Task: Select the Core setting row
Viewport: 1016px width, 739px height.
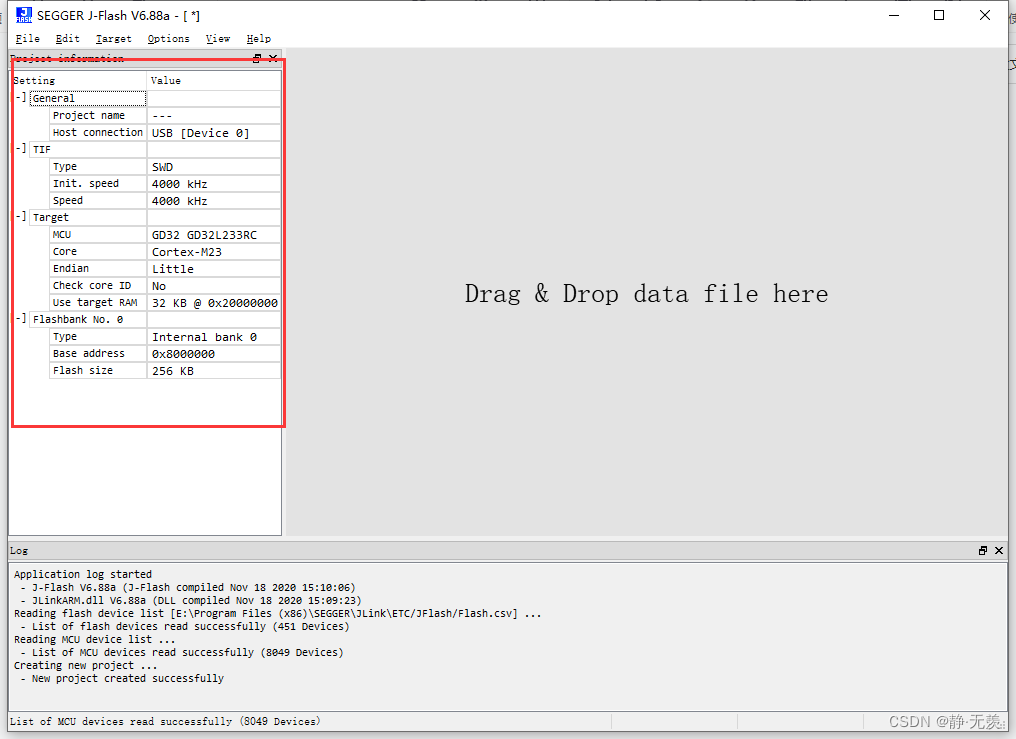Action: (98, 251)
